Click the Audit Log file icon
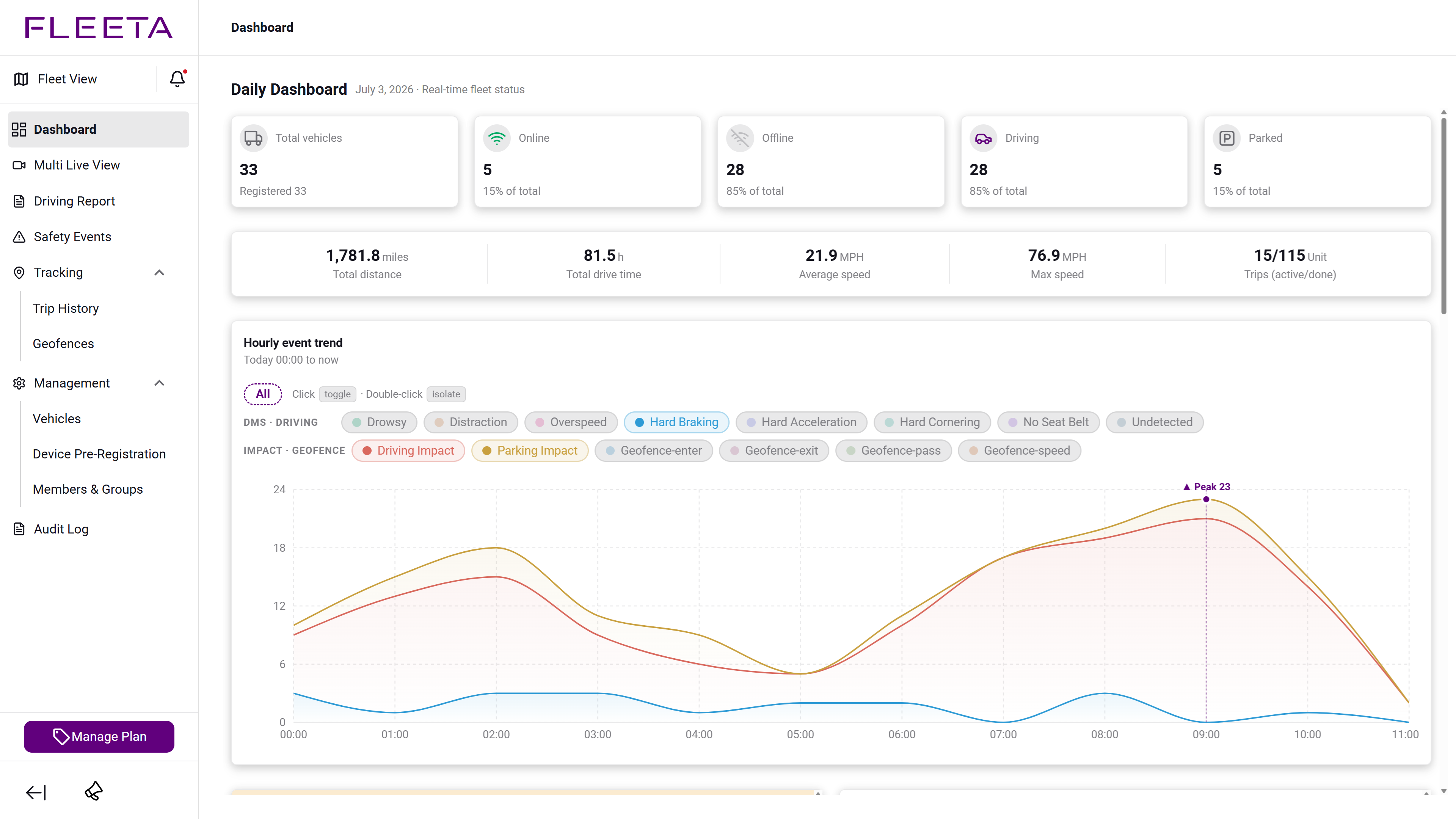 point(19,529)
